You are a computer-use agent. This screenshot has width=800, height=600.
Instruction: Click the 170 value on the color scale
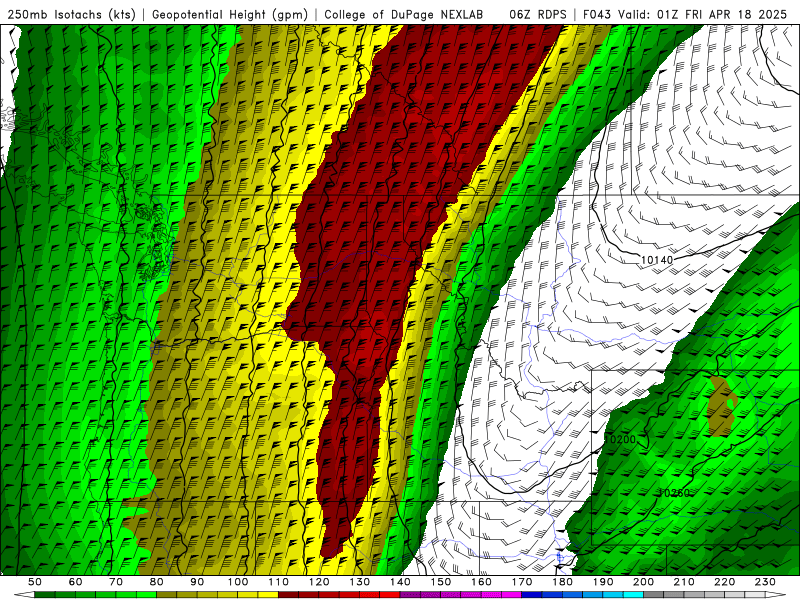(522, 582)
